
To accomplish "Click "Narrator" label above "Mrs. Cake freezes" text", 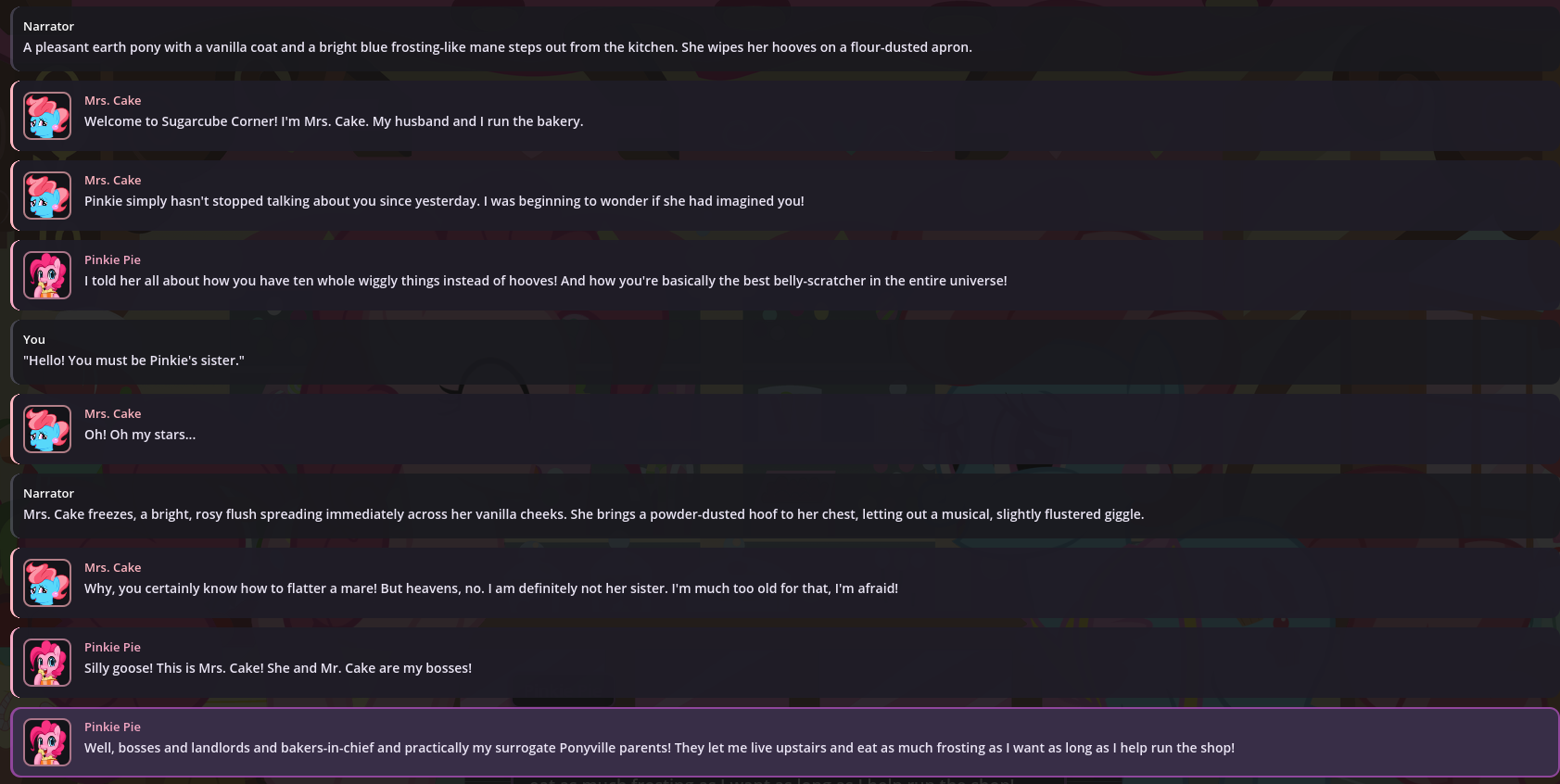I will tap(48, 494).
